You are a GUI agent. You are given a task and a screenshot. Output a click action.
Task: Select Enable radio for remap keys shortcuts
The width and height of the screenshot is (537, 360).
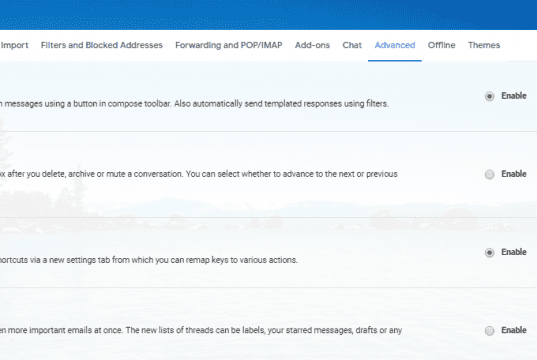click(x=489, y=252)
